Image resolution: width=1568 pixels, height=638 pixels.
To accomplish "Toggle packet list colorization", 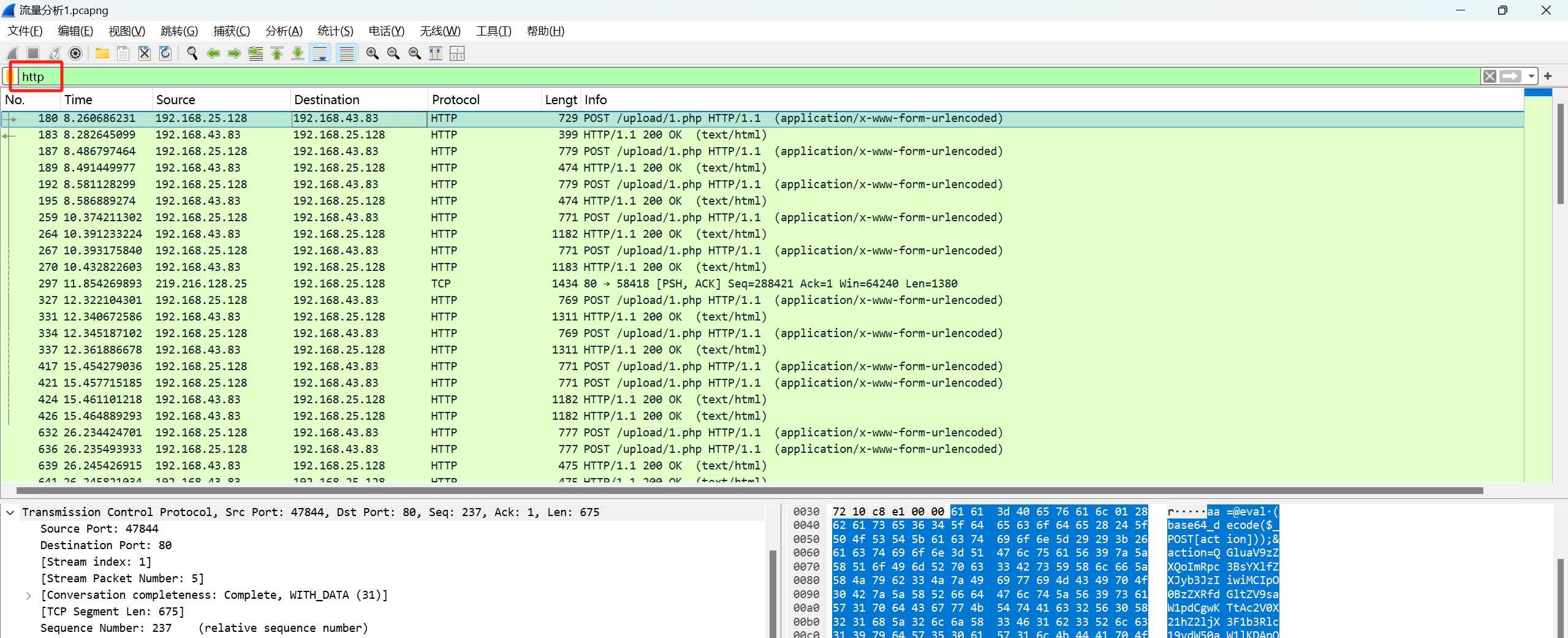I will pos(347,54).
